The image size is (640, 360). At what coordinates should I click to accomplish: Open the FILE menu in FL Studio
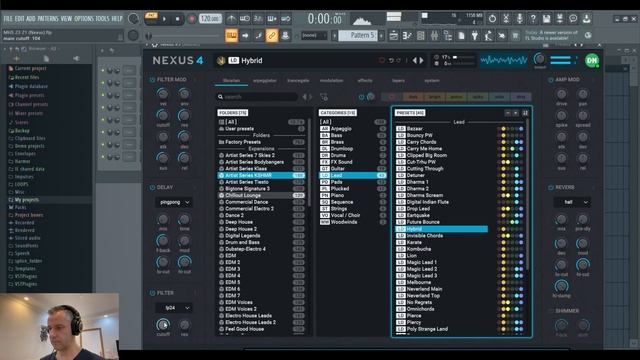pyautogui.click(x=8, y=19)
